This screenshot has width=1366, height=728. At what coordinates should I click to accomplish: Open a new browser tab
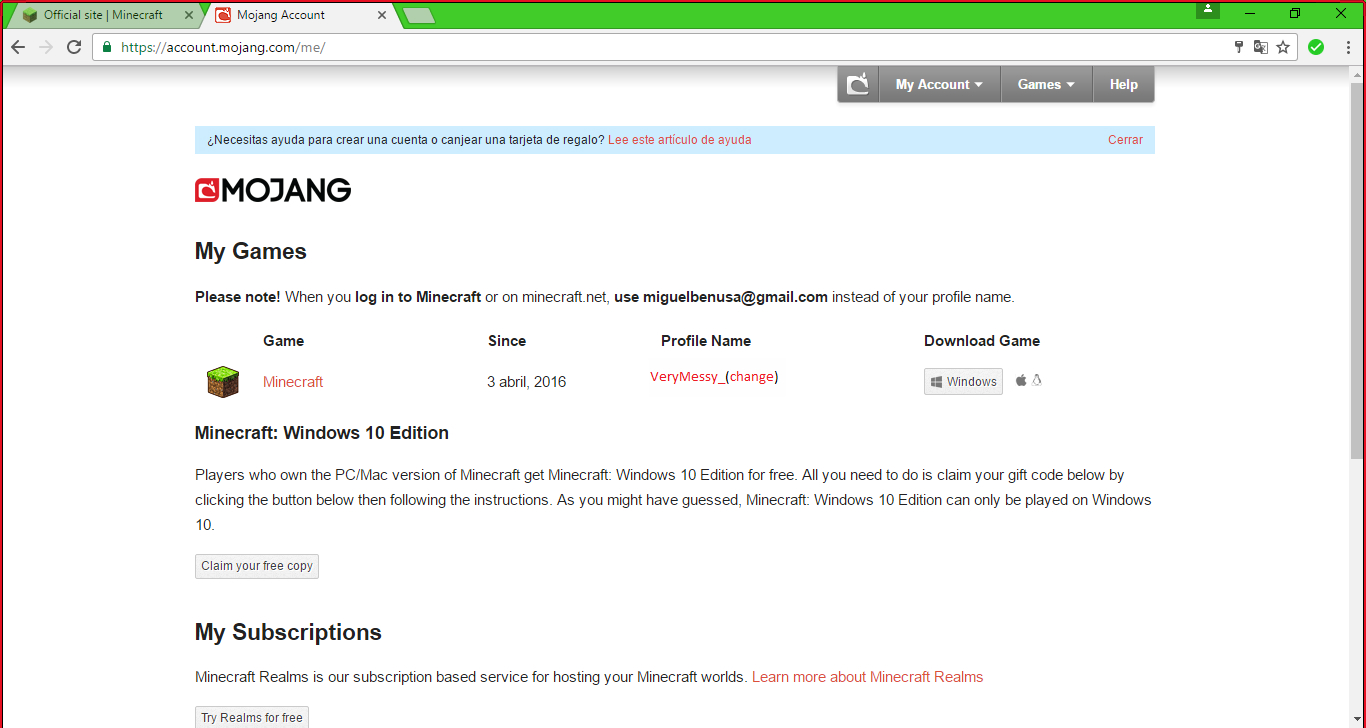417,15
